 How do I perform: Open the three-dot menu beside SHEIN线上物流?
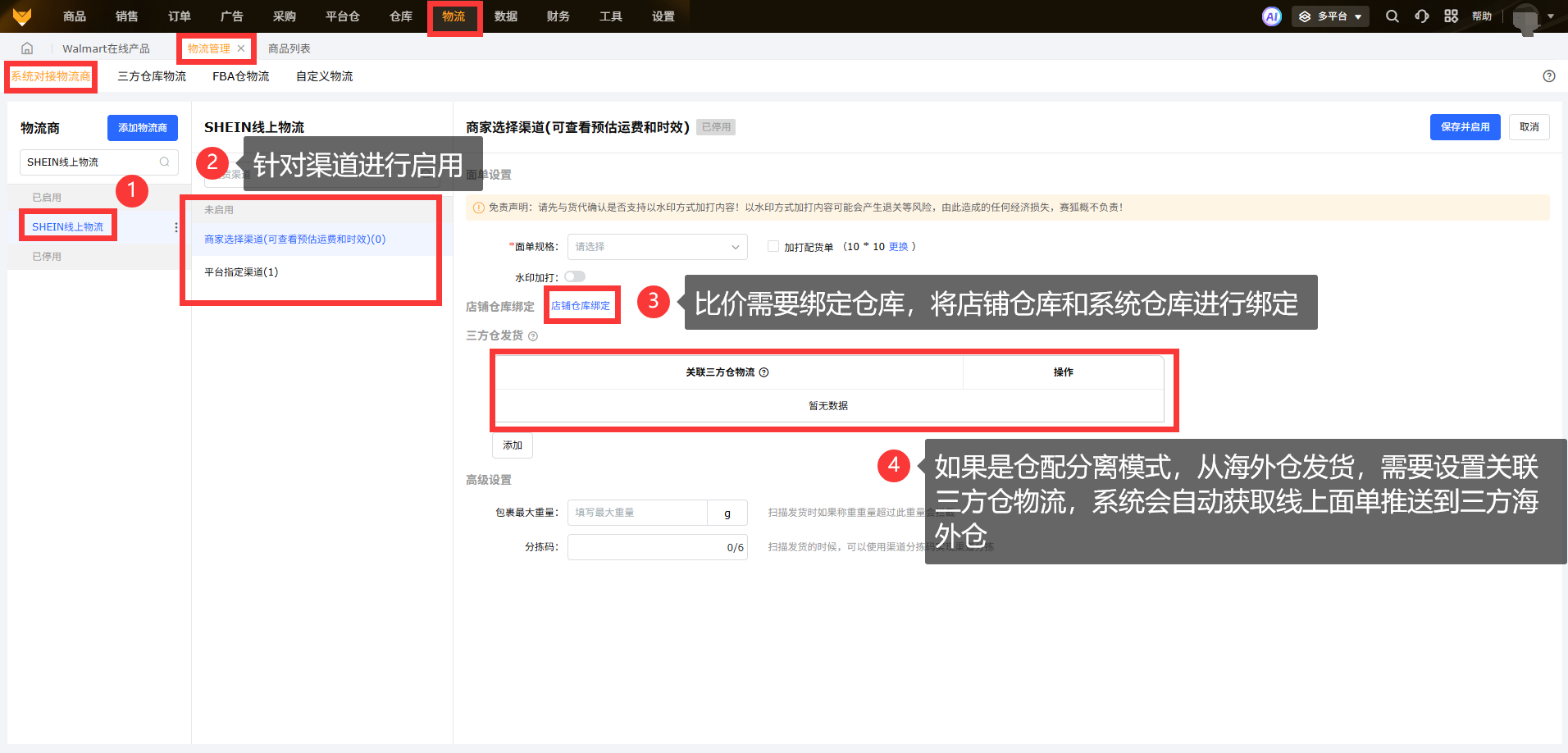click(x=176, y=227)
